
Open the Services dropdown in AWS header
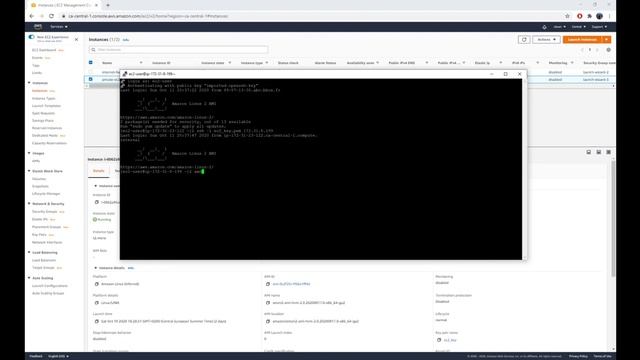point(59,27)
